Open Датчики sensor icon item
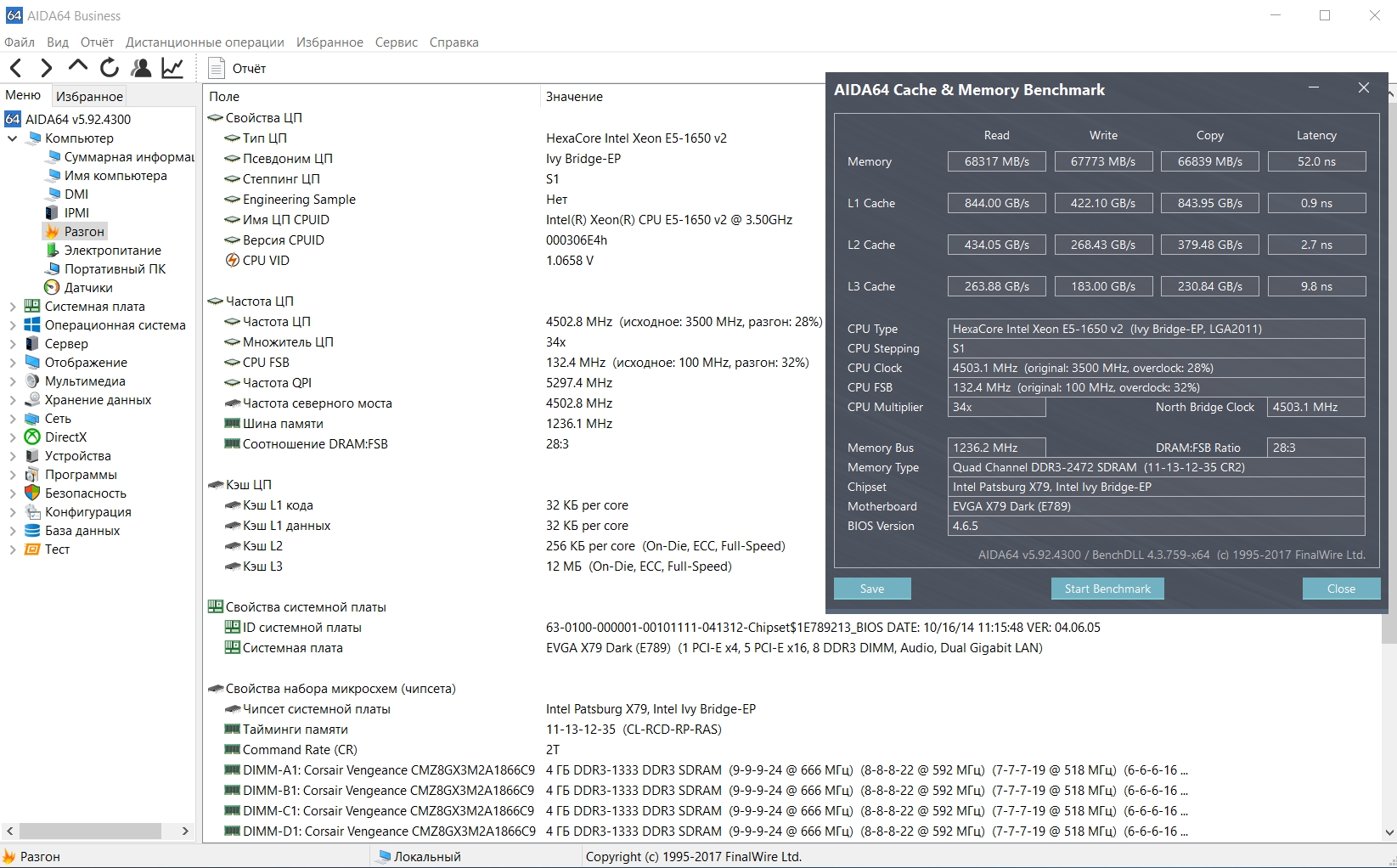 tap(52, 287)
